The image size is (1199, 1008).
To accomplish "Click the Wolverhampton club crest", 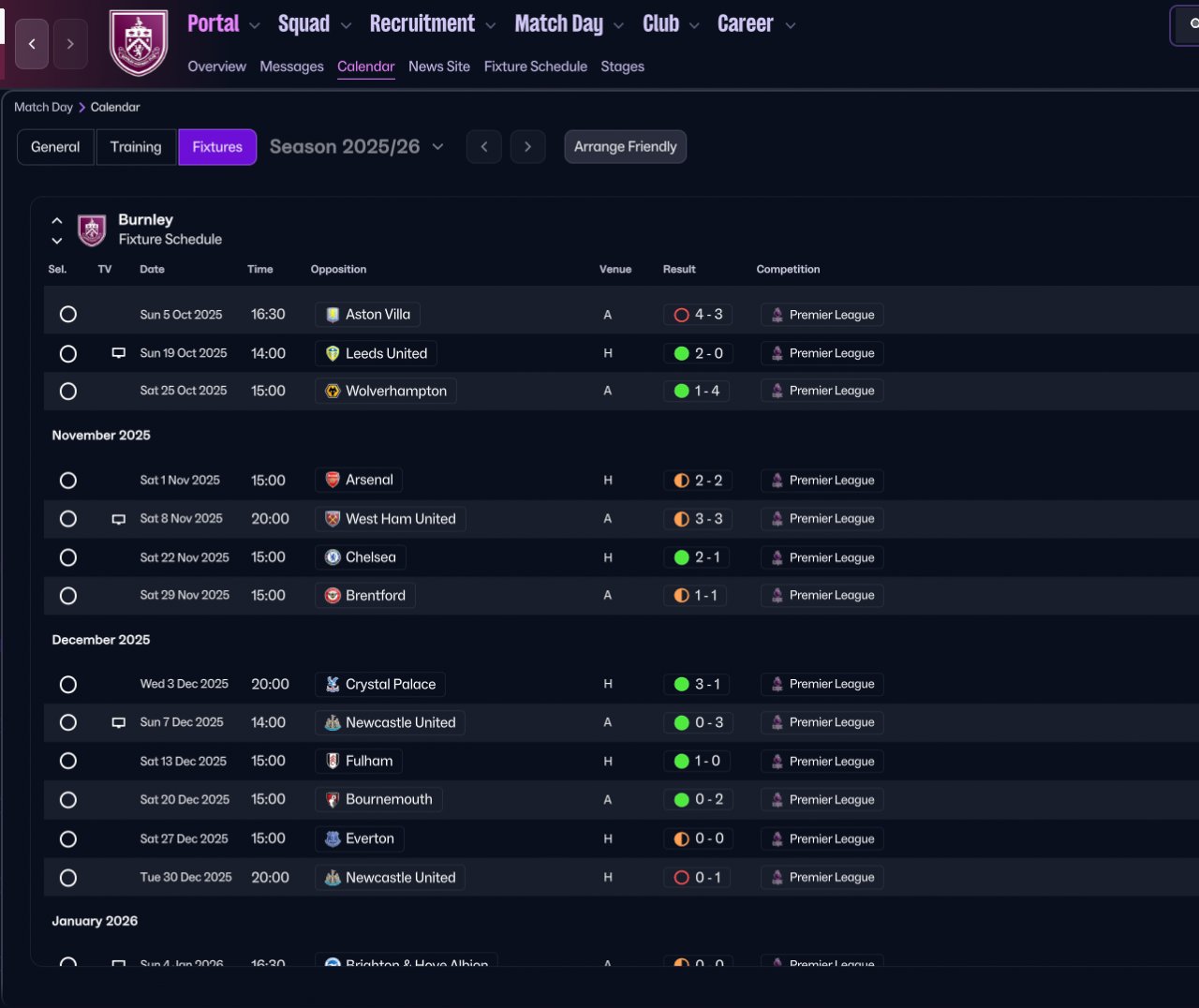I will point(333,391).
